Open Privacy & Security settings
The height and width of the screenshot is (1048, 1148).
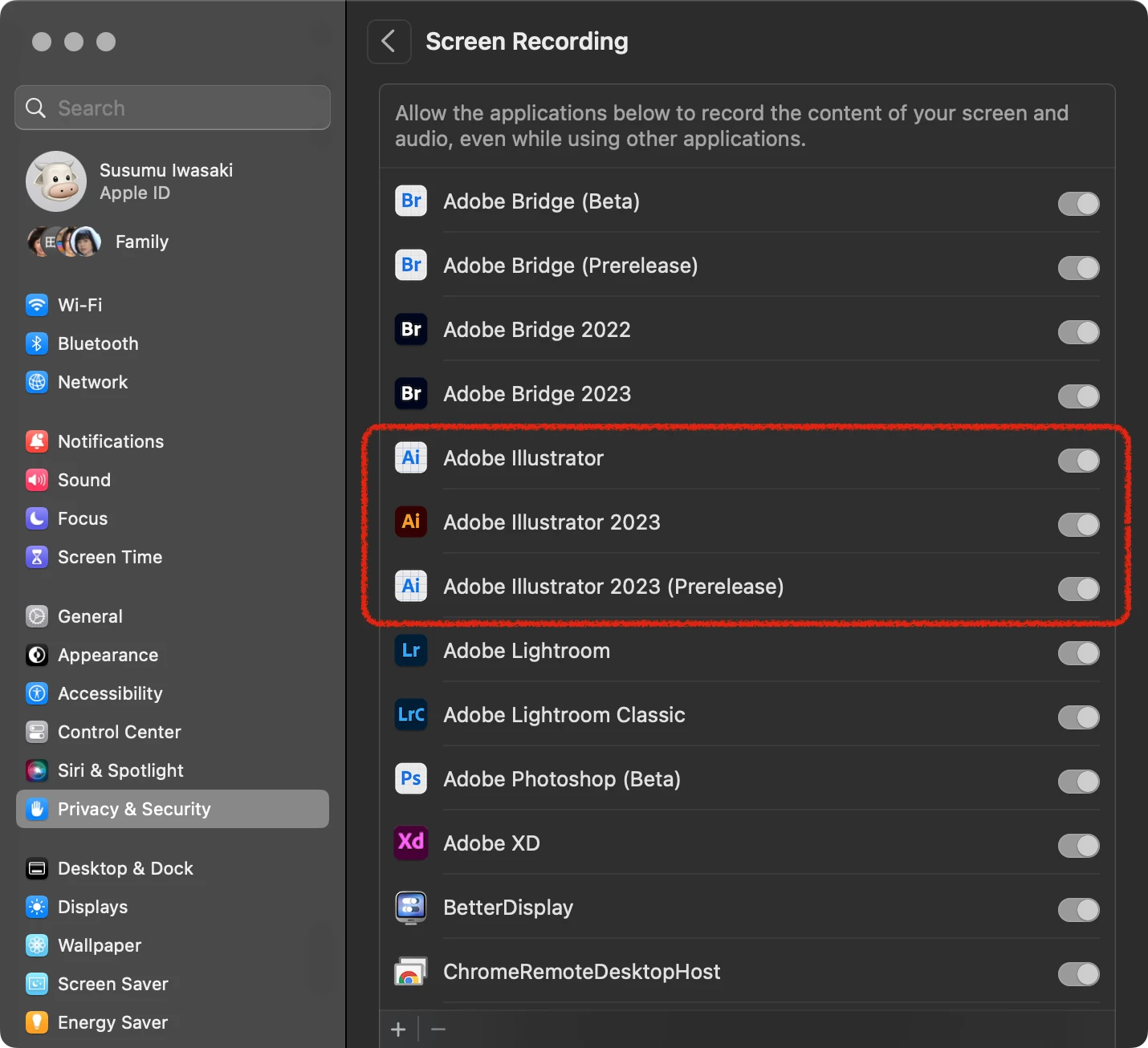point(173,809)
